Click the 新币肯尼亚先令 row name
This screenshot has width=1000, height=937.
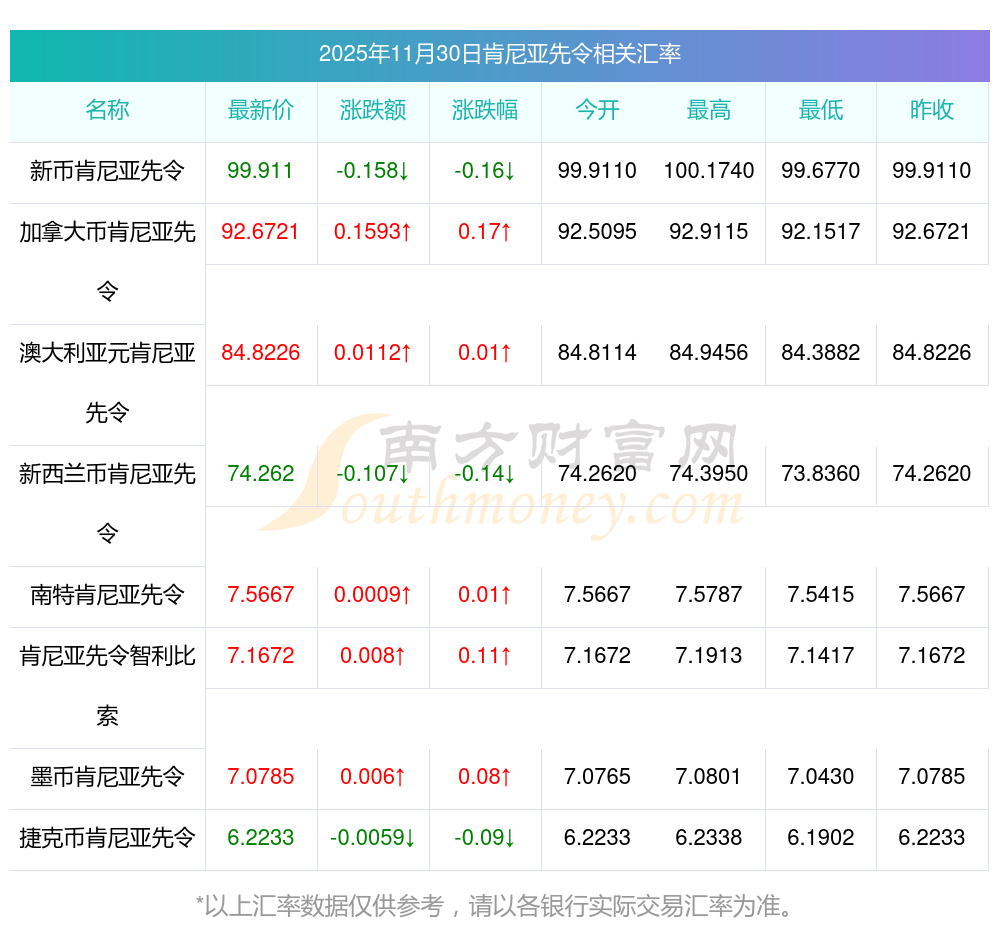pos(107,171)
